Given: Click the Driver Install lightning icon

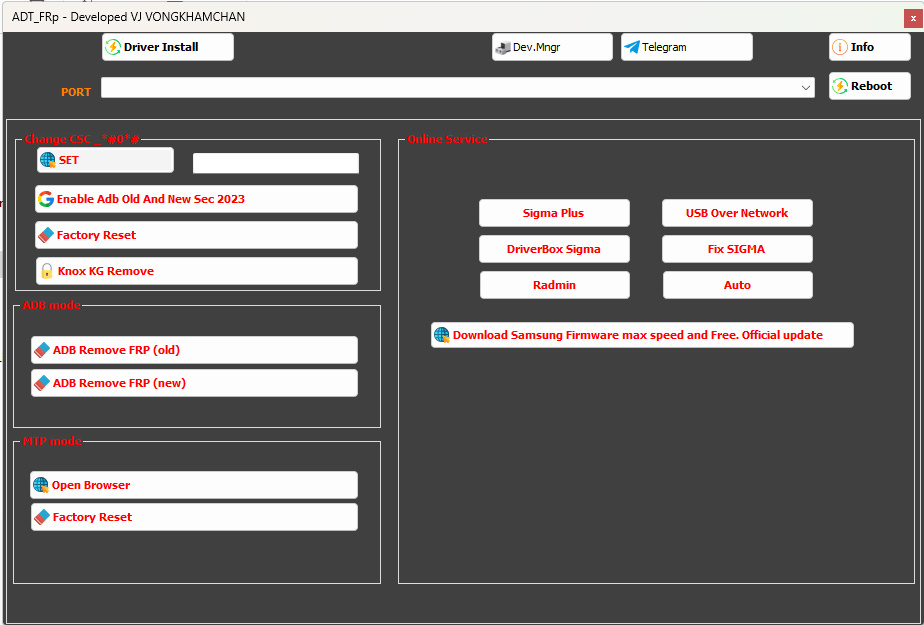Looking at the screenshot, I should coord(113,47).
